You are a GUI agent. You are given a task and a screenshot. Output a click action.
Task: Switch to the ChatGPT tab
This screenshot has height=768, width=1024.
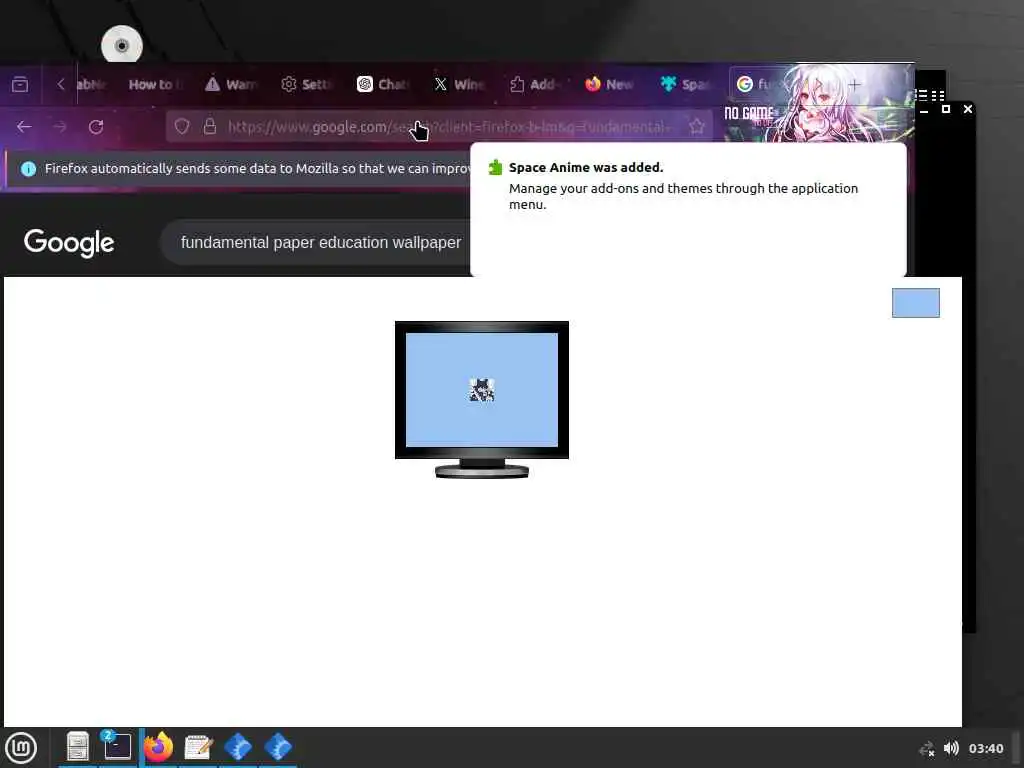(383, 84)
